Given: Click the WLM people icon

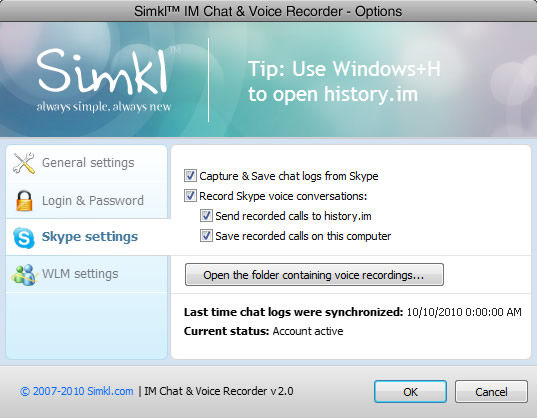Looking at the screenshot, I should 24,275.
